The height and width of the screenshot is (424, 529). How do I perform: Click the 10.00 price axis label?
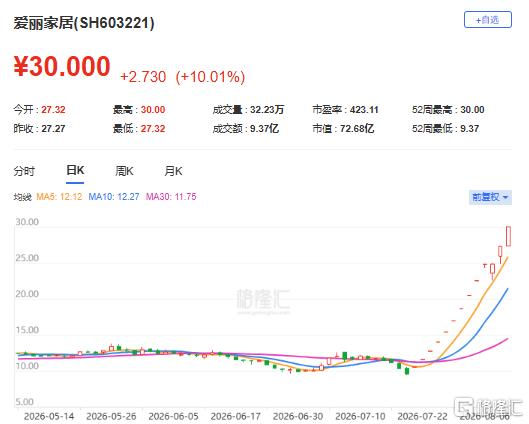click(x=27, y=366)
